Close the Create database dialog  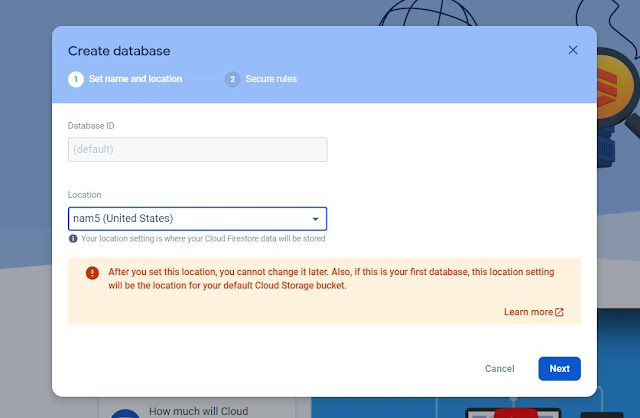tap(573, 50)
